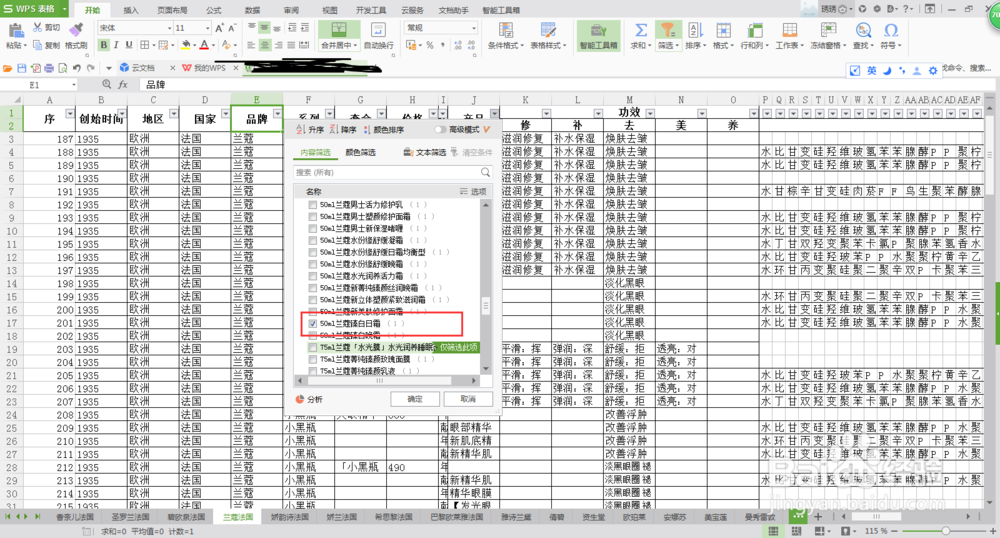Click 升序 ascending sort in filter popup

(310, 129)
